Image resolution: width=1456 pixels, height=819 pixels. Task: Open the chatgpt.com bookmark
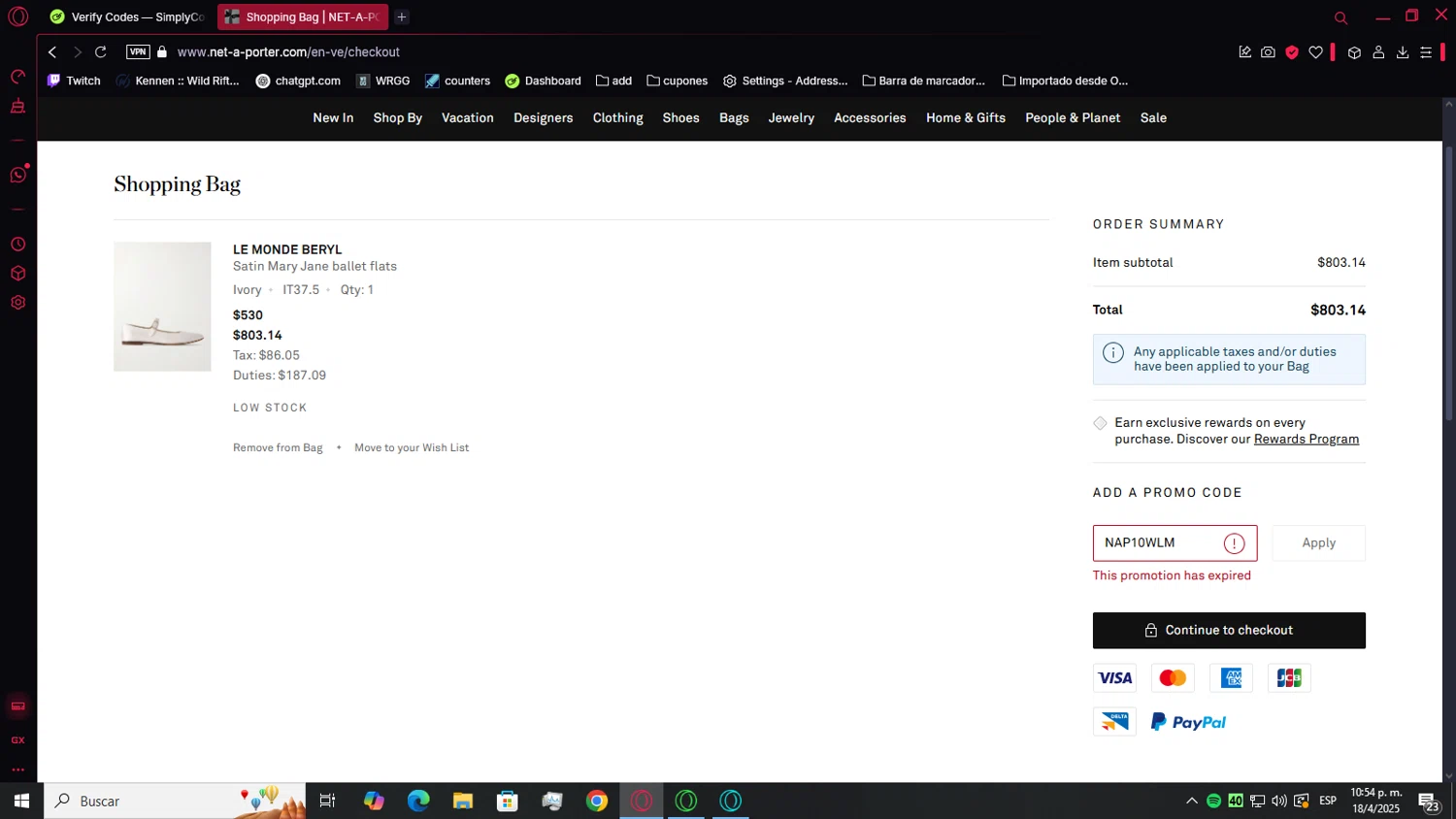(x=298, y=81)
